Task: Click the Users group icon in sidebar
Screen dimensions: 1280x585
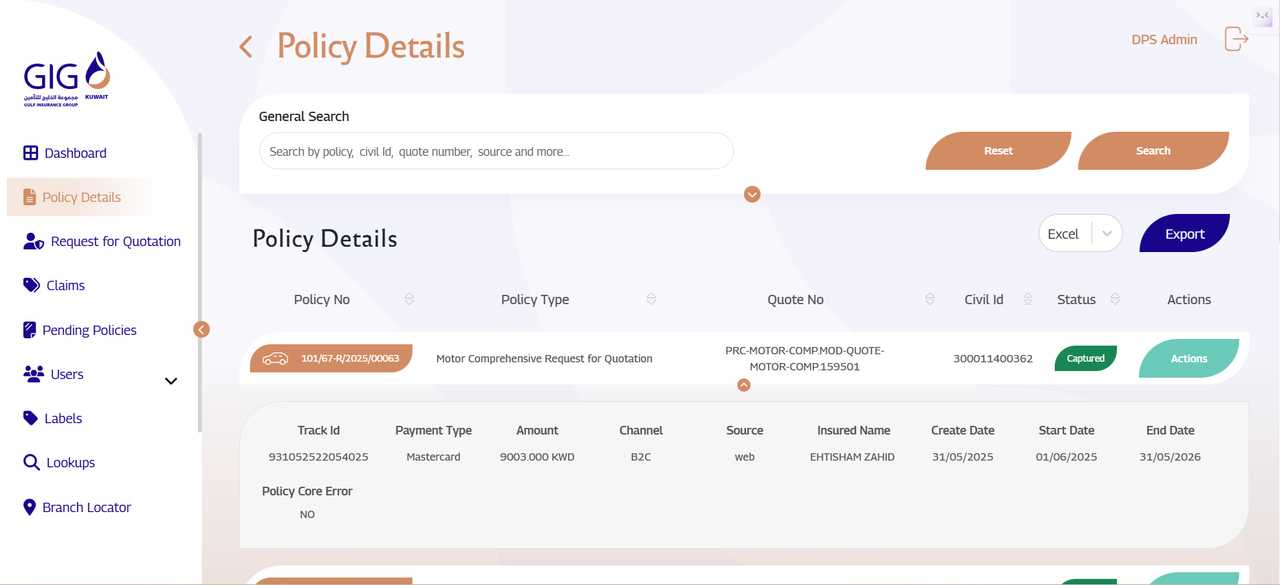Action: click(33, 374)
